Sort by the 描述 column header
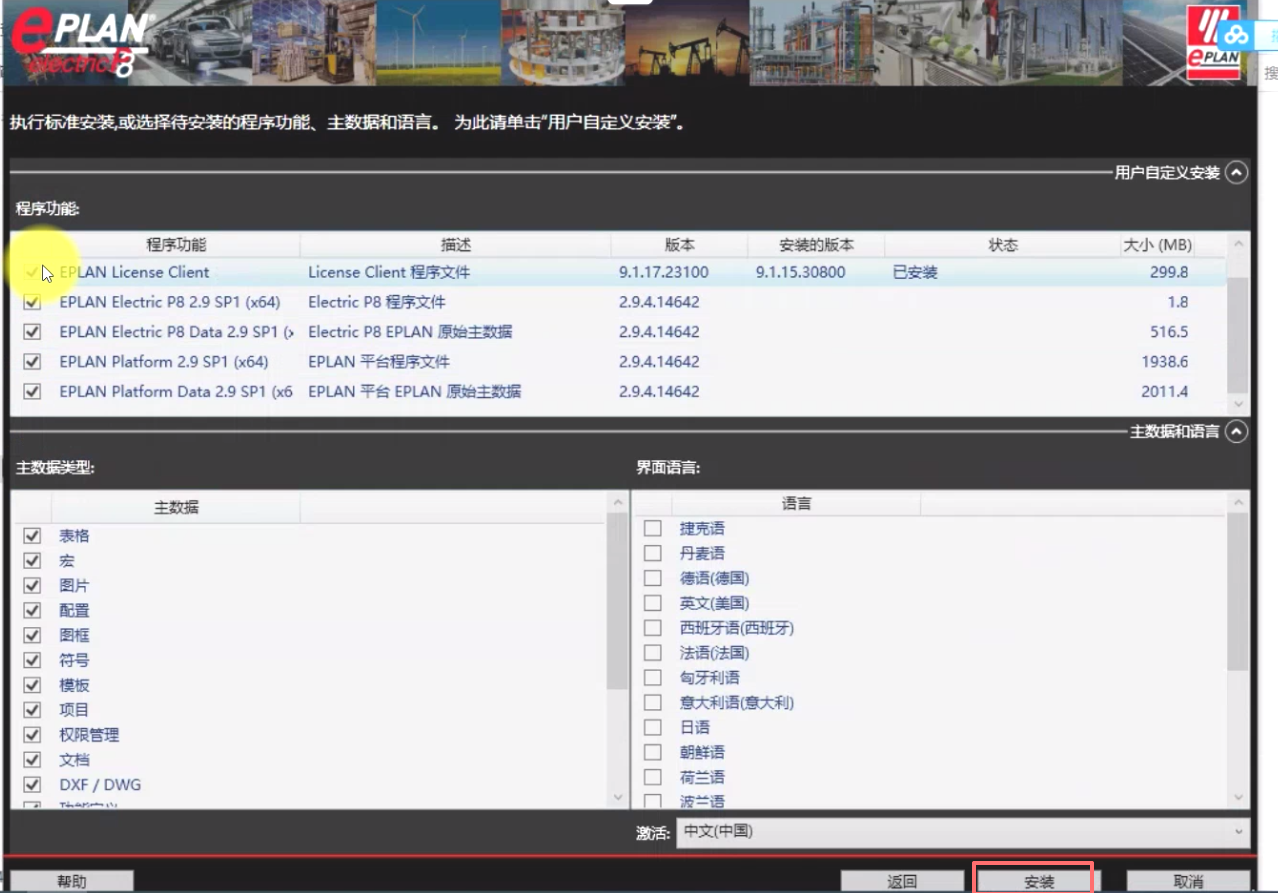 456,245
